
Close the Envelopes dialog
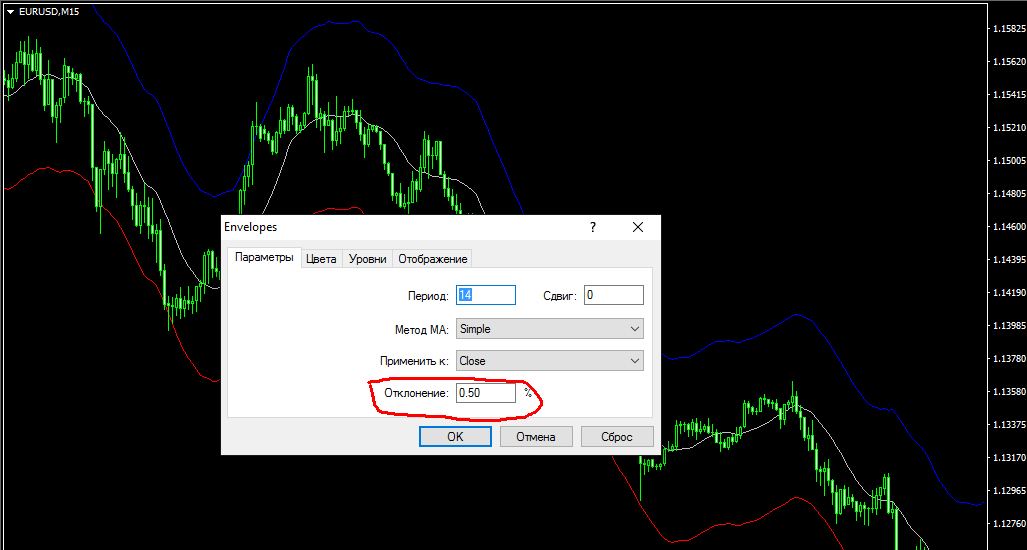[638, 227]
